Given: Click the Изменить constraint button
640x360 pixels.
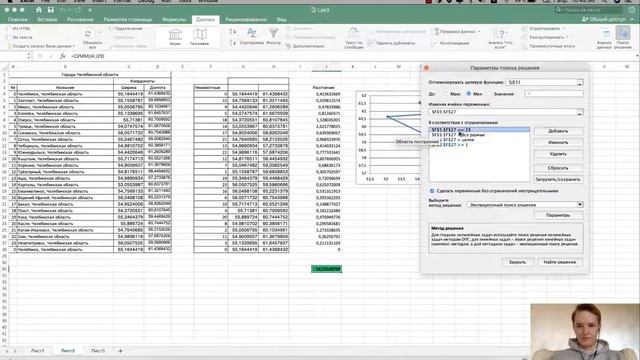Looking at the screenshot, I should click(558, 142).
